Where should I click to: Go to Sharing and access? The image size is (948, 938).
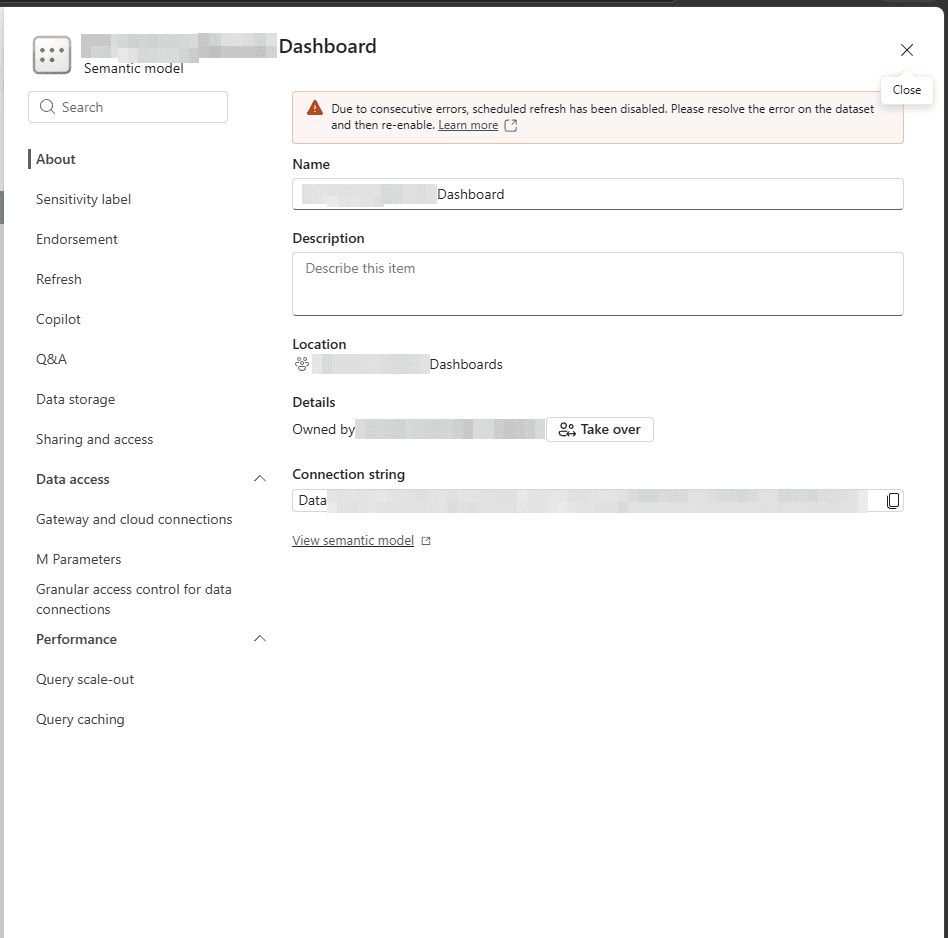coord(94,439)
